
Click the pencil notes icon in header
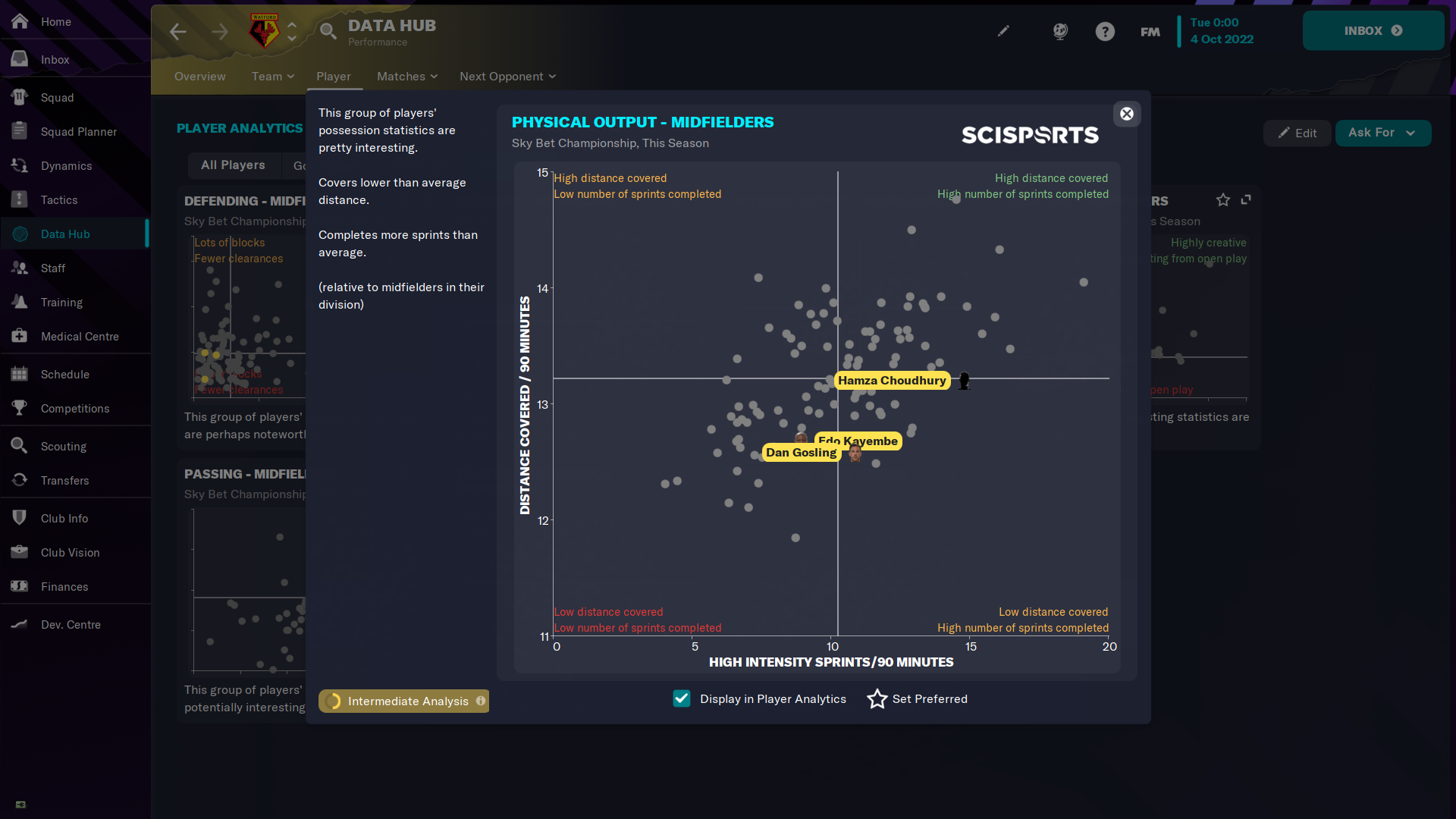1003,31
